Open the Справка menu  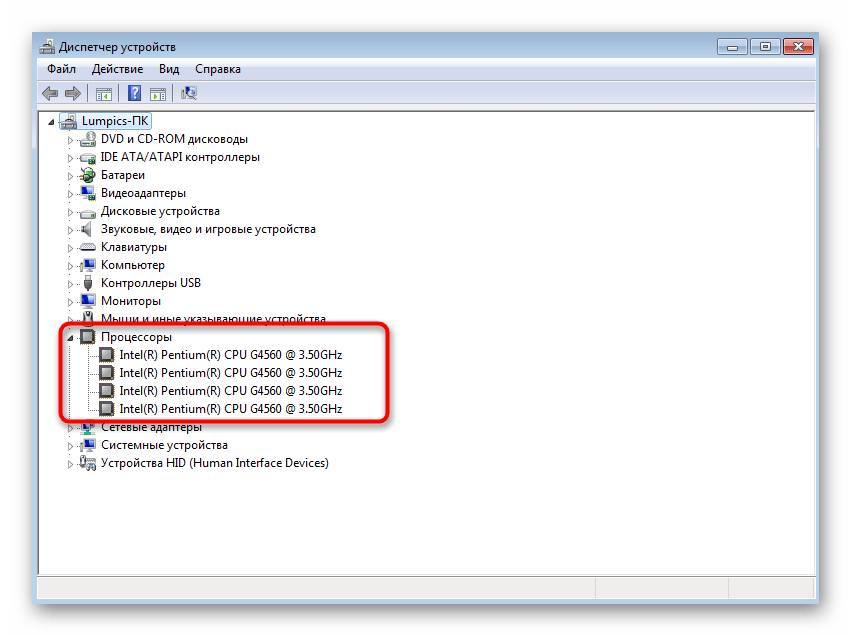(217, 69)
